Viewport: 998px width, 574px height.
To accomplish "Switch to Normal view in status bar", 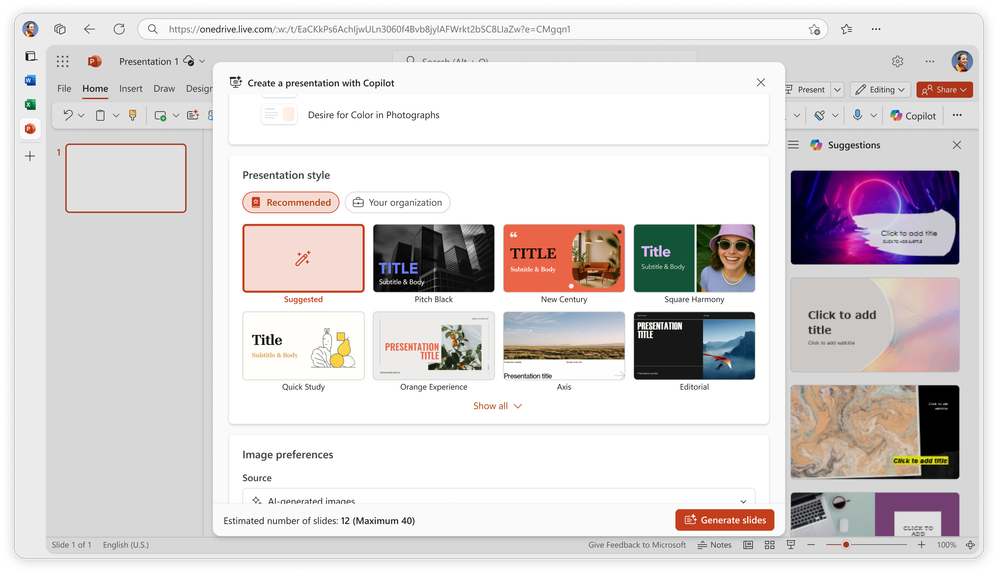I will tap(748, 545).
